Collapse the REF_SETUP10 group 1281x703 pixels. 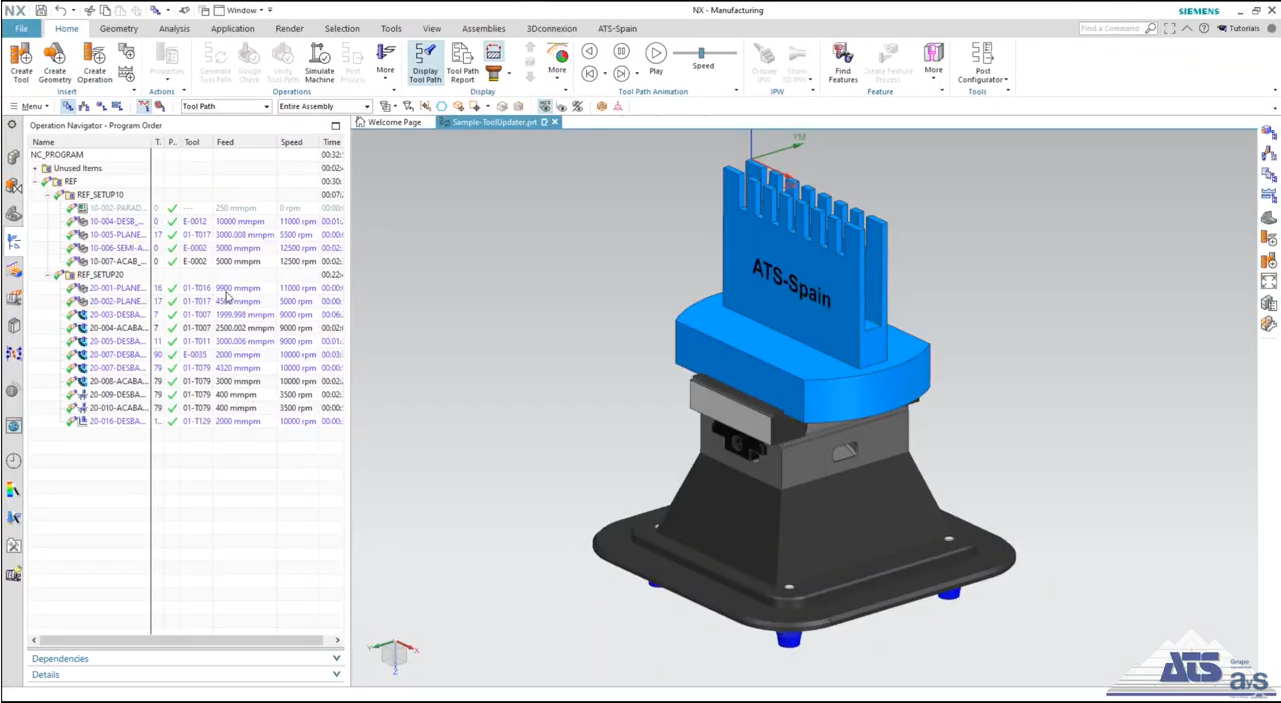(x=46, y=194)
